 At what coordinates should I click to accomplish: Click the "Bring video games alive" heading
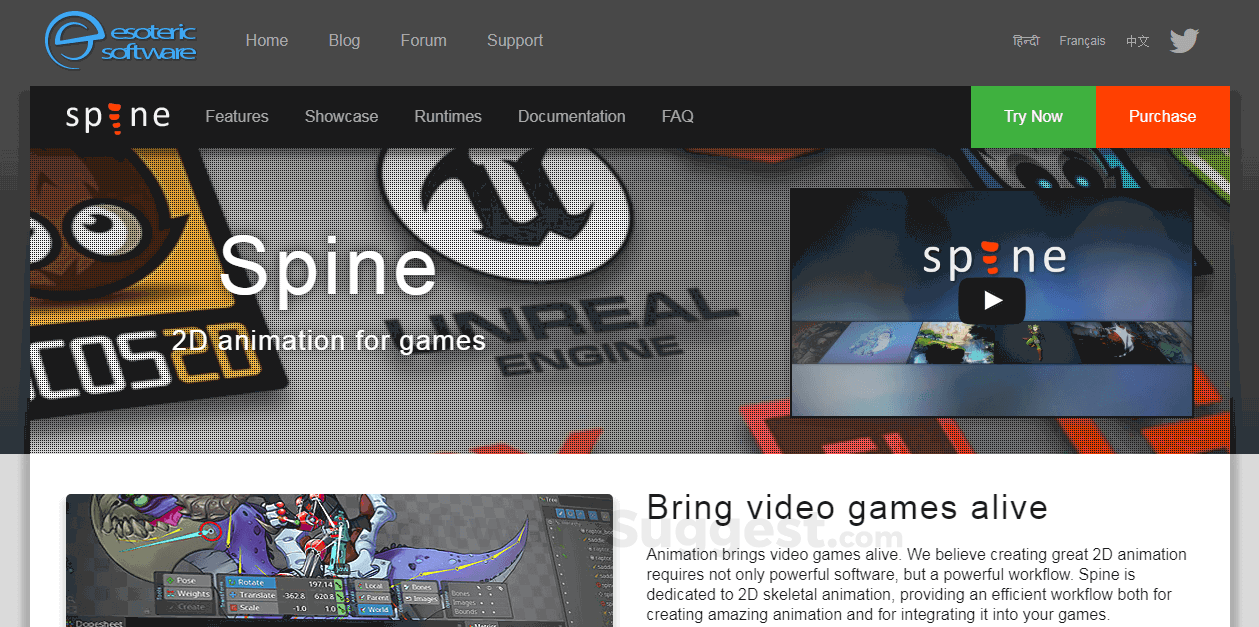coord(847,507)
